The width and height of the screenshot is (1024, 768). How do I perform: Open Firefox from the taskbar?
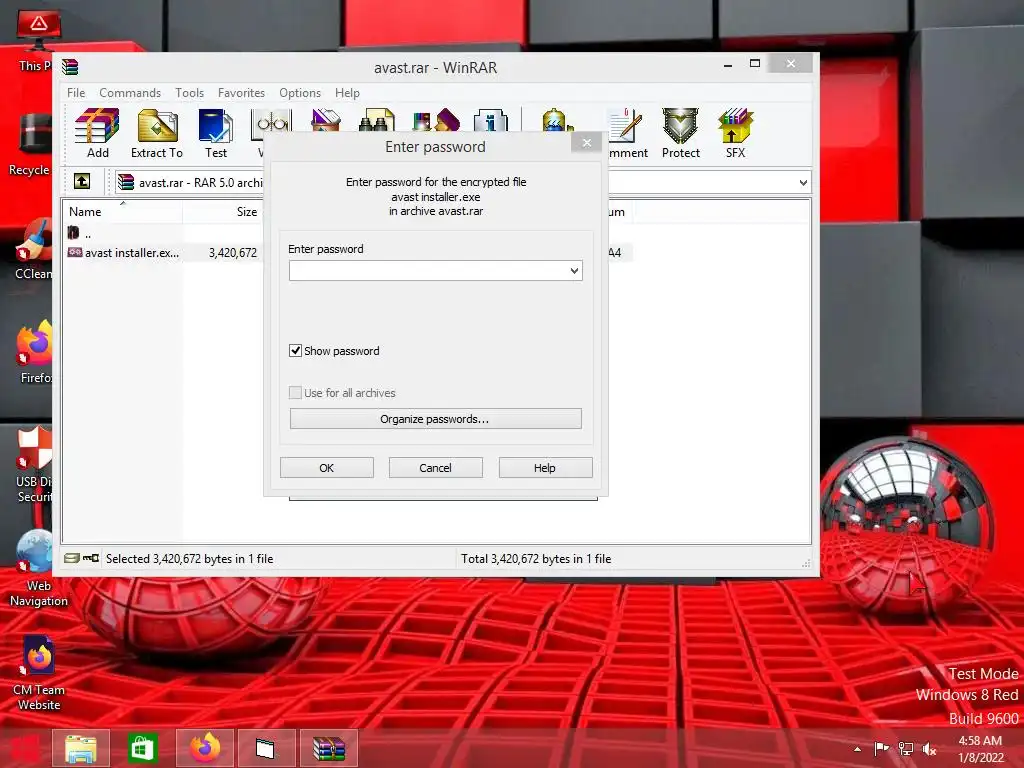(204, 748)
